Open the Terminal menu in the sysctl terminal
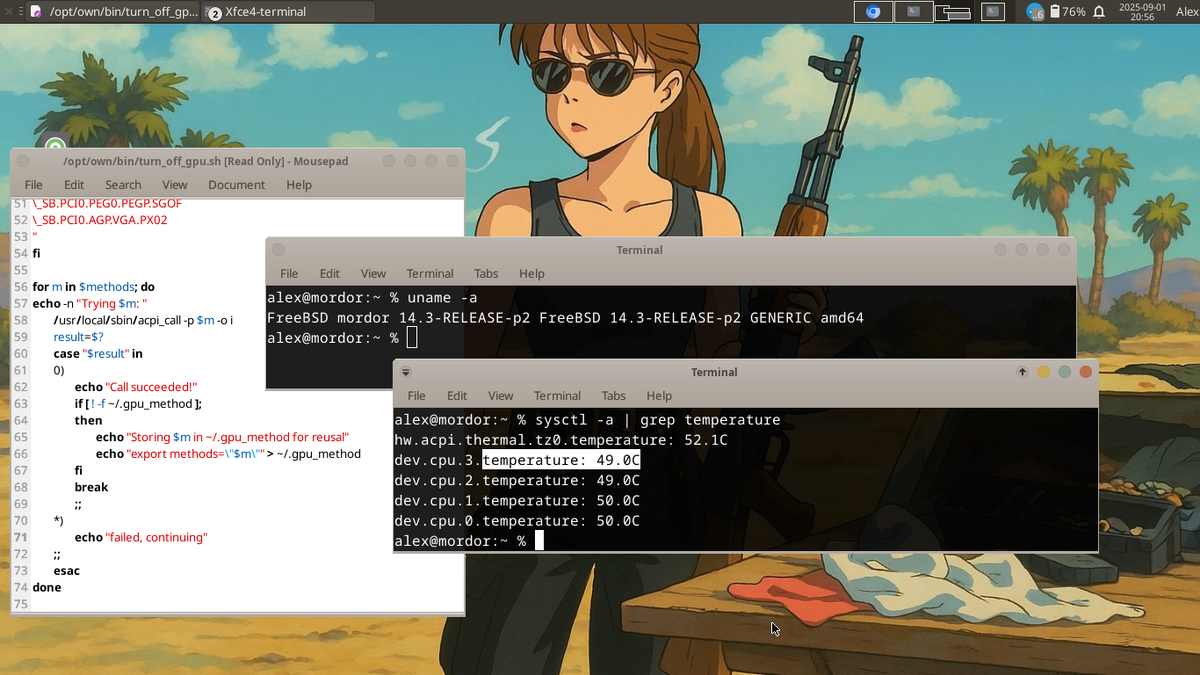This screenshot has width=1200, height=675. tap(557, 396)
